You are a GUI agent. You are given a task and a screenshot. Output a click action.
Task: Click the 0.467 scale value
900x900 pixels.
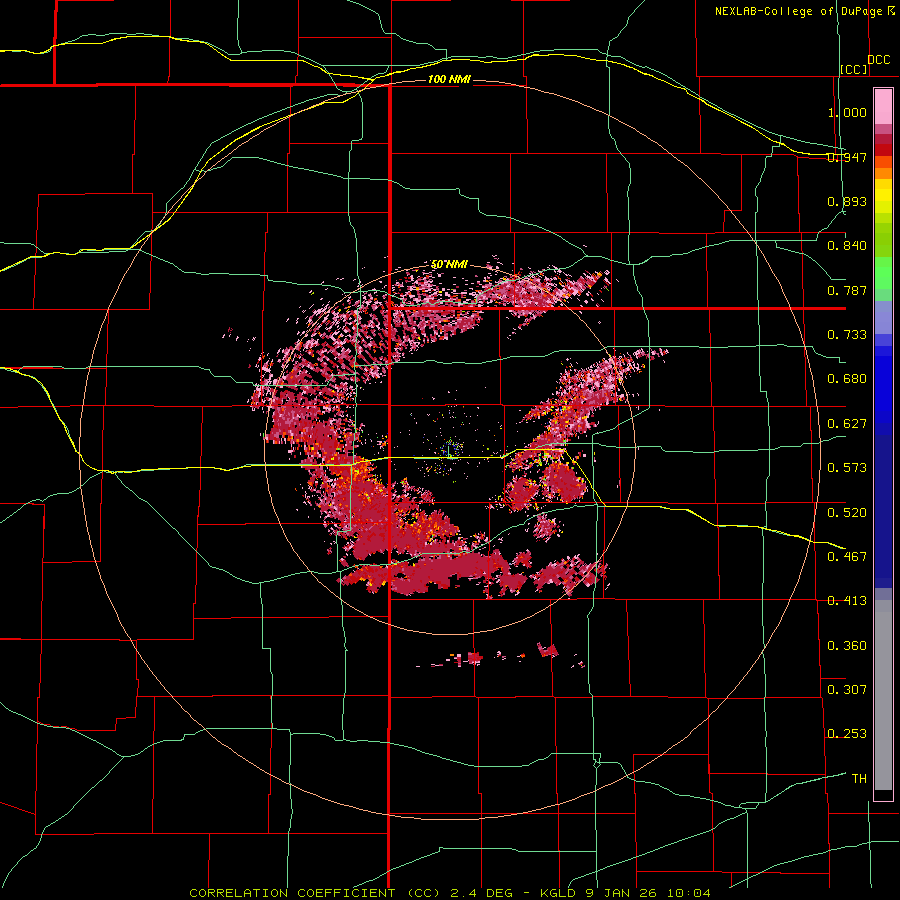tap(847, 556)
